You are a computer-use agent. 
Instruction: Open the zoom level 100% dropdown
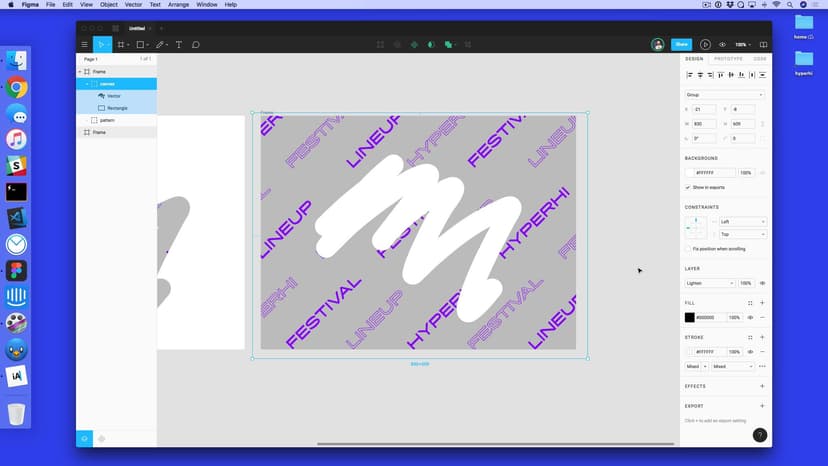(742, 45)
